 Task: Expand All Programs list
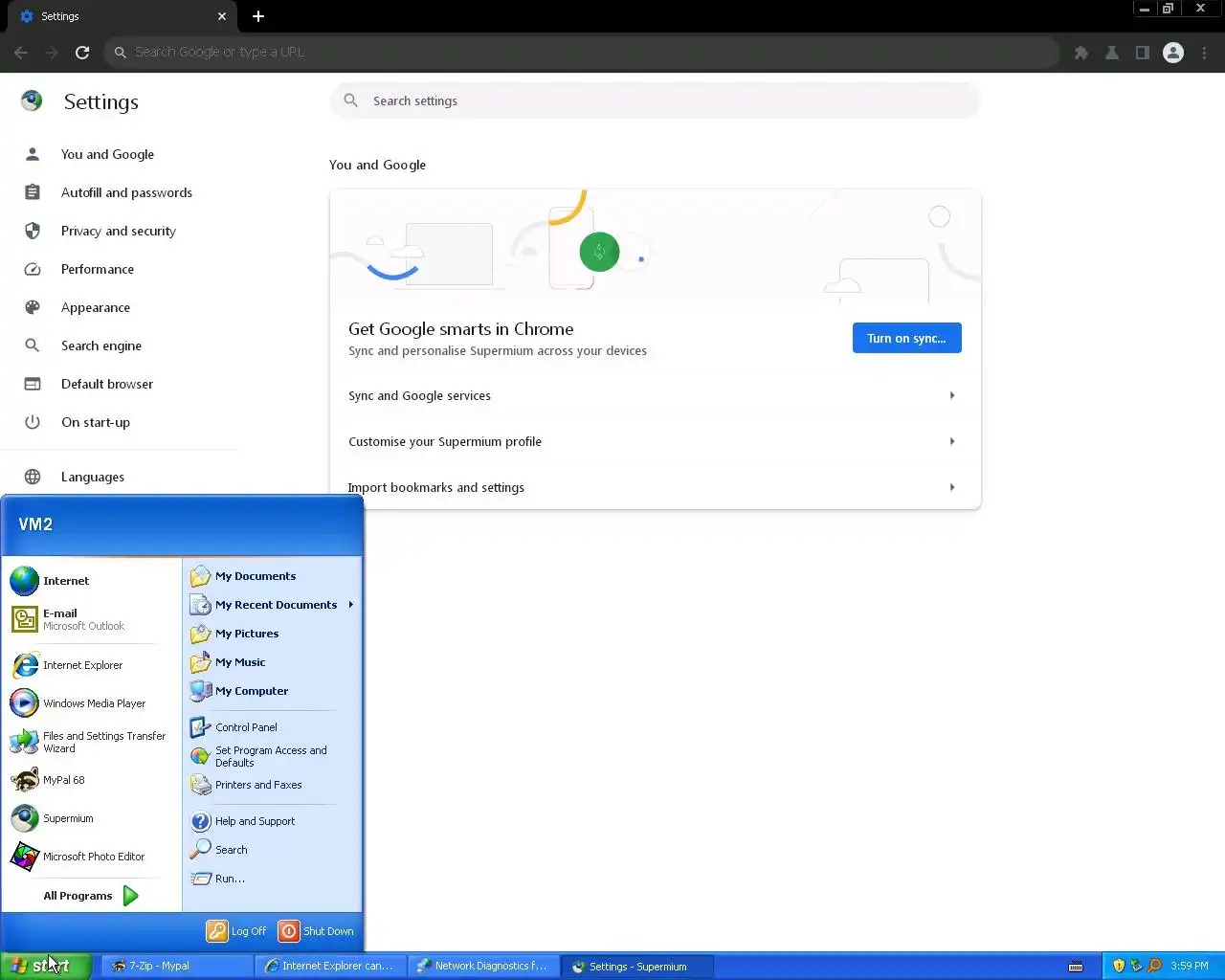(92, 896)
